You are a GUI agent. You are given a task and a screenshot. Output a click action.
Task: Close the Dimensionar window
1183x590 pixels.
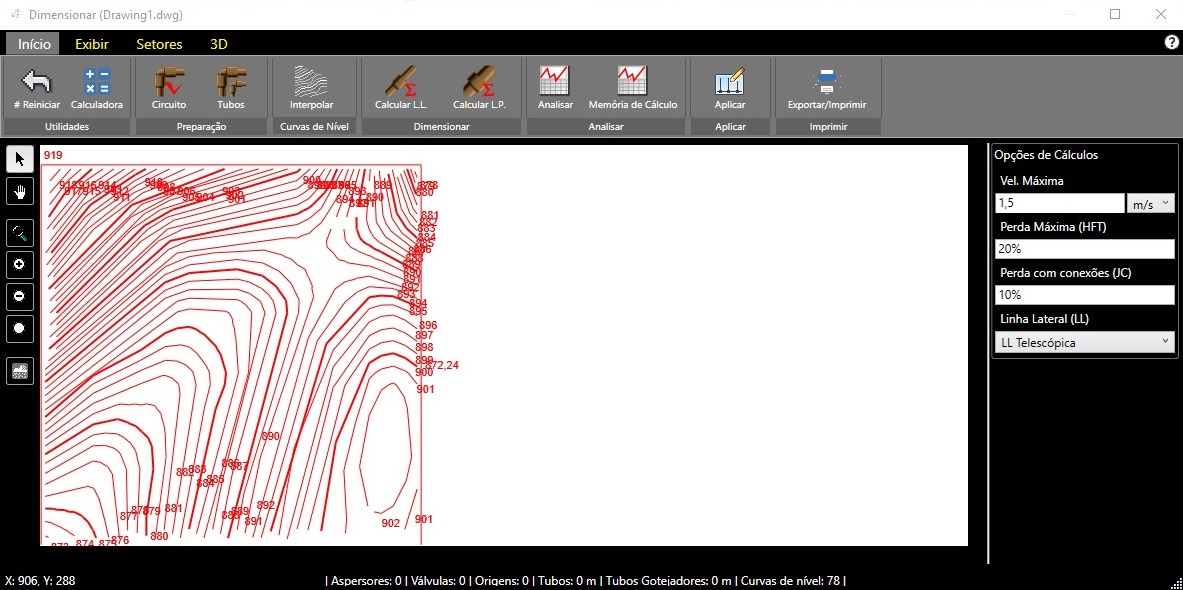tap(1160, 14)
